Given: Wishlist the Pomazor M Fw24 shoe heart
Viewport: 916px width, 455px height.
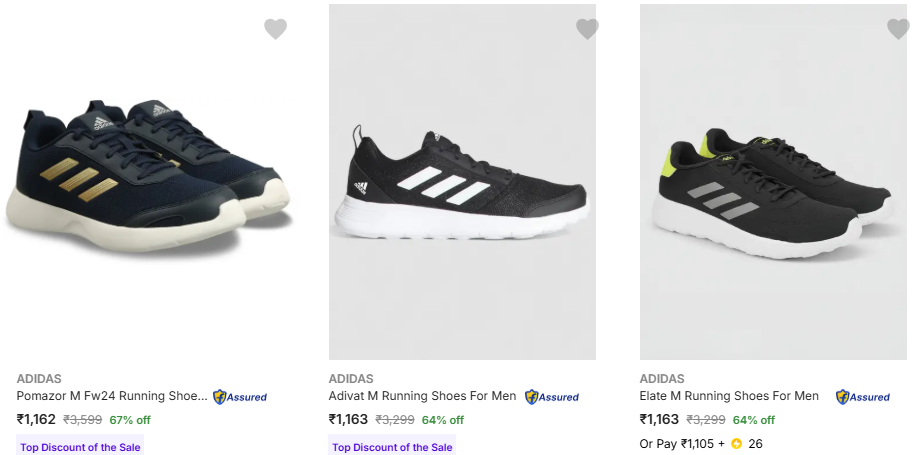Looking at the screenshot, I should pyautogui.click(x=275, y=29).
